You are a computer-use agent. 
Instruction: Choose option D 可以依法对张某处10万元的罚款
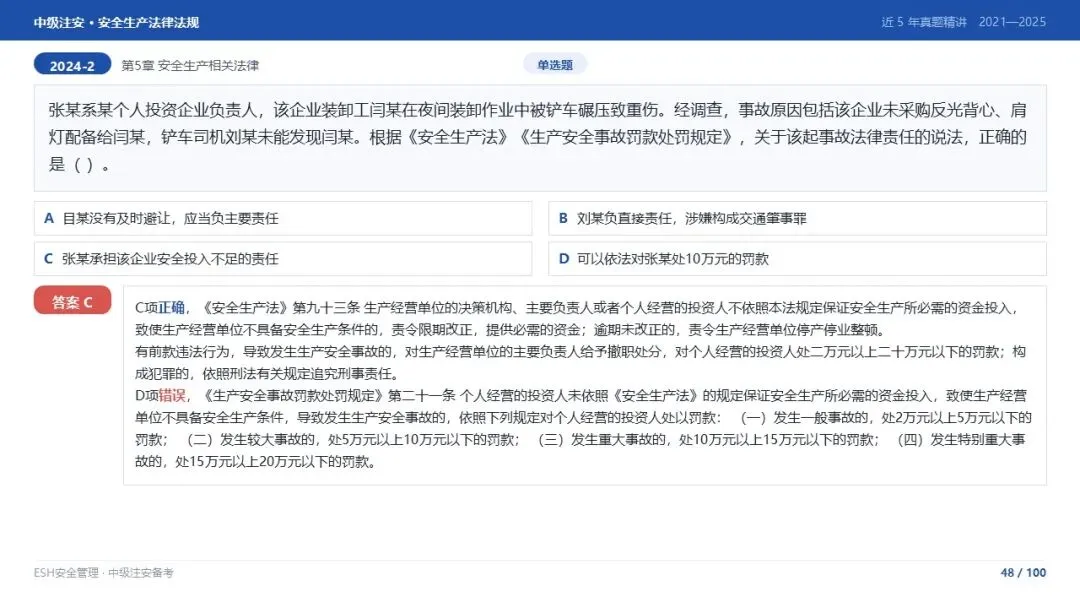point(797,259)
